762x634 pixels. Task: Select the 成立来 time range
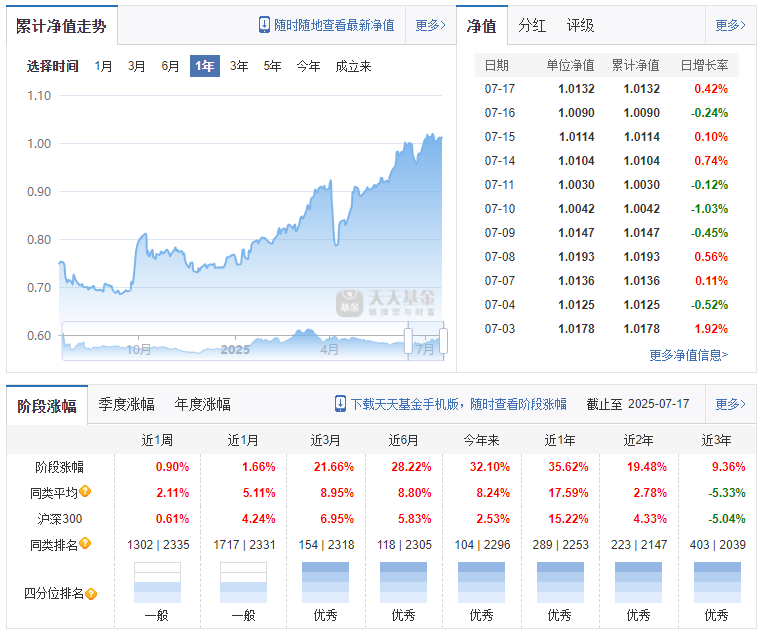pos(353,66)
